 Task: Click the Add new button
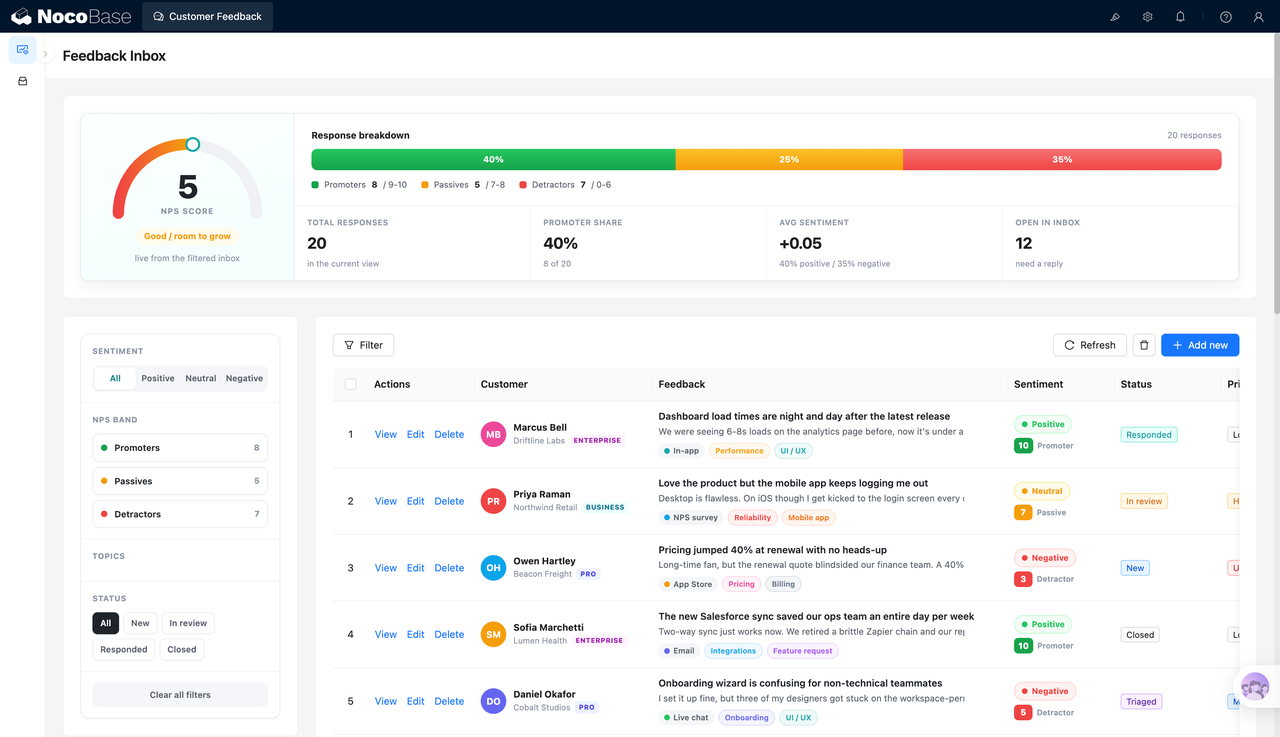pos(1200,345)
